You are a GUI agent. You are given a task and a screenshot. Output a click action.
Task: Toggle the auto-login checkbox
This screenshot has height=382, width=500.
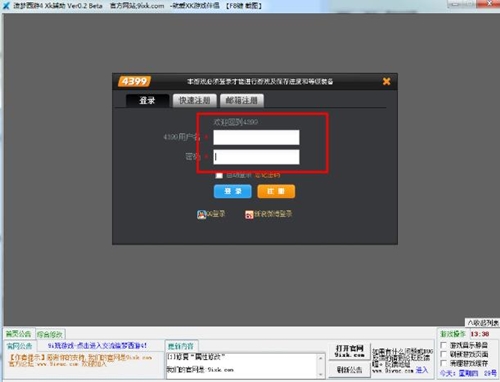point(219,175)
